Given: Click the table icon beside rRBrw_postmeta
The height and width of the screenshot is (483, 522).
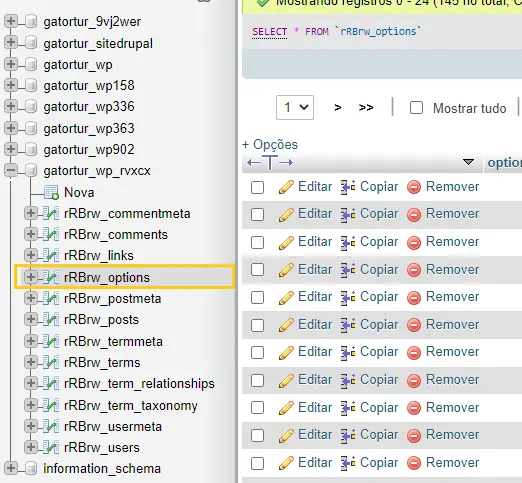Looking at the screenshot, I should click(51, 298).
